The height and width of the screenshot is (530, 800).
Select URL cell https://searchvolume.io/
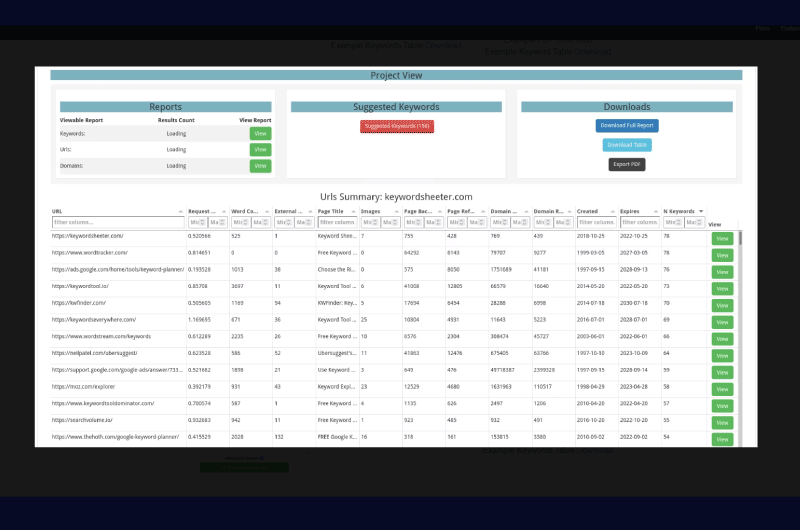(x=82, y=420)
